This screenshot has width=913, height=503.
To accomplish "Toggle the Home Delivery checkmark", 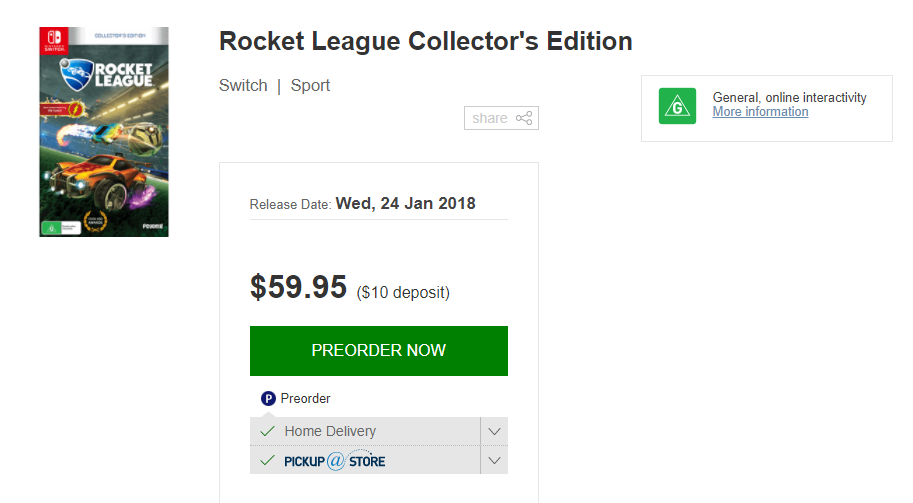I will (267, 431).
